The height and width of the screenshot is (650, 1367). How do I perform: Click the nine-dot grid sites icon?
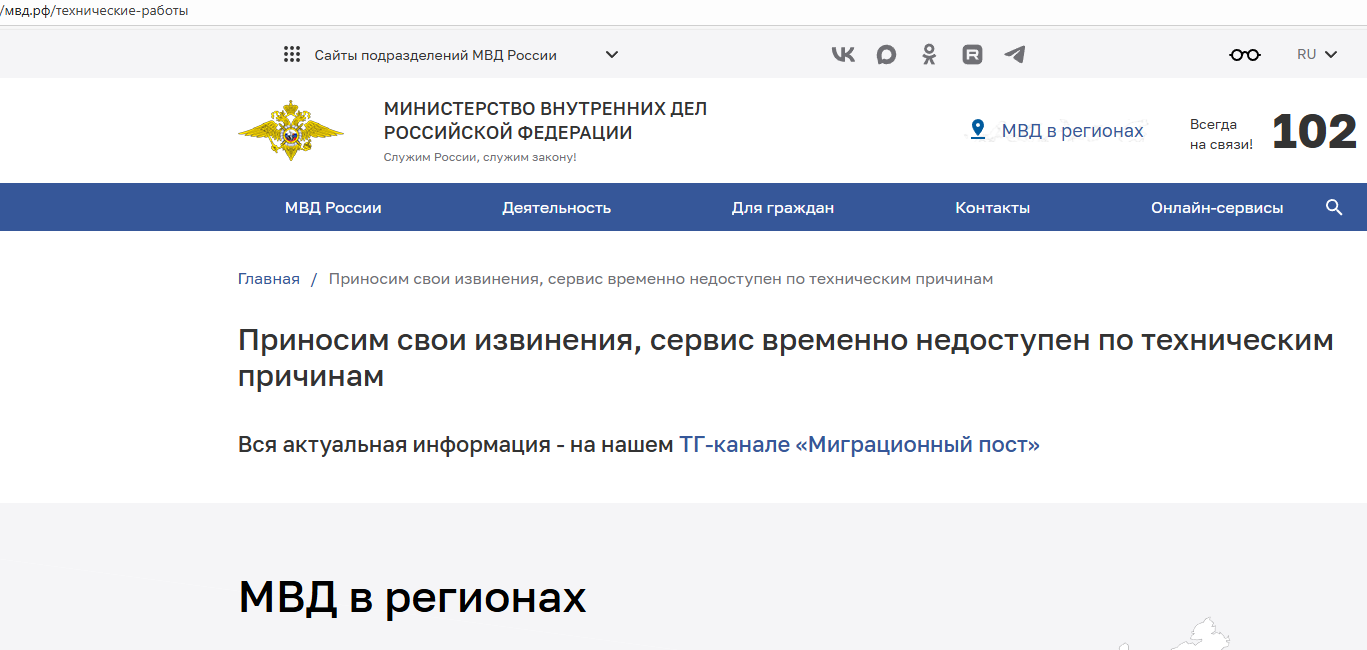tap(292, 55)
